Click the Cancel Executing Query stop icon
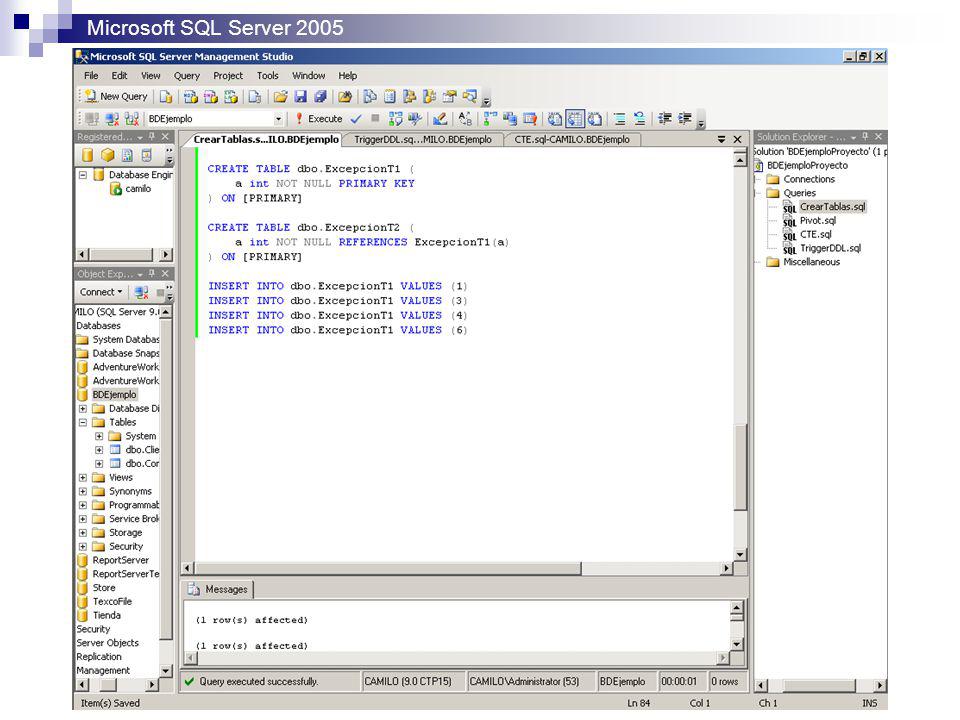The width and height of the screenshot is (960, 720). point(375,118)
